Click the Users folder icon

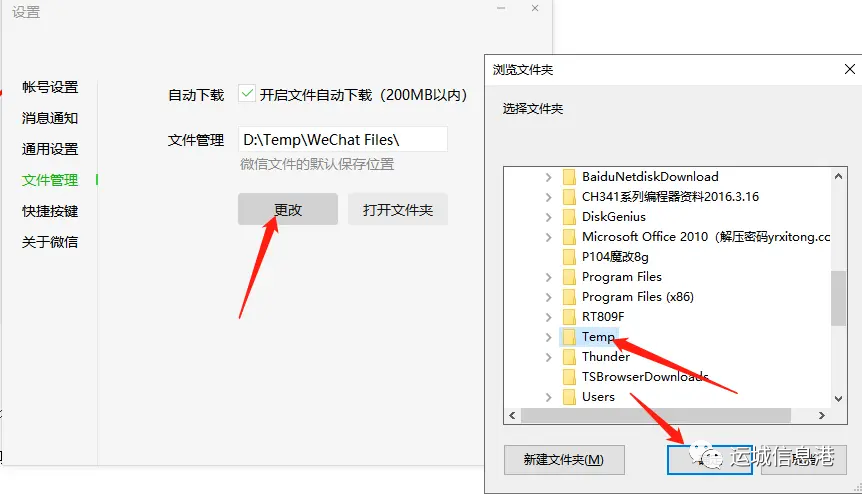(569, 397)
